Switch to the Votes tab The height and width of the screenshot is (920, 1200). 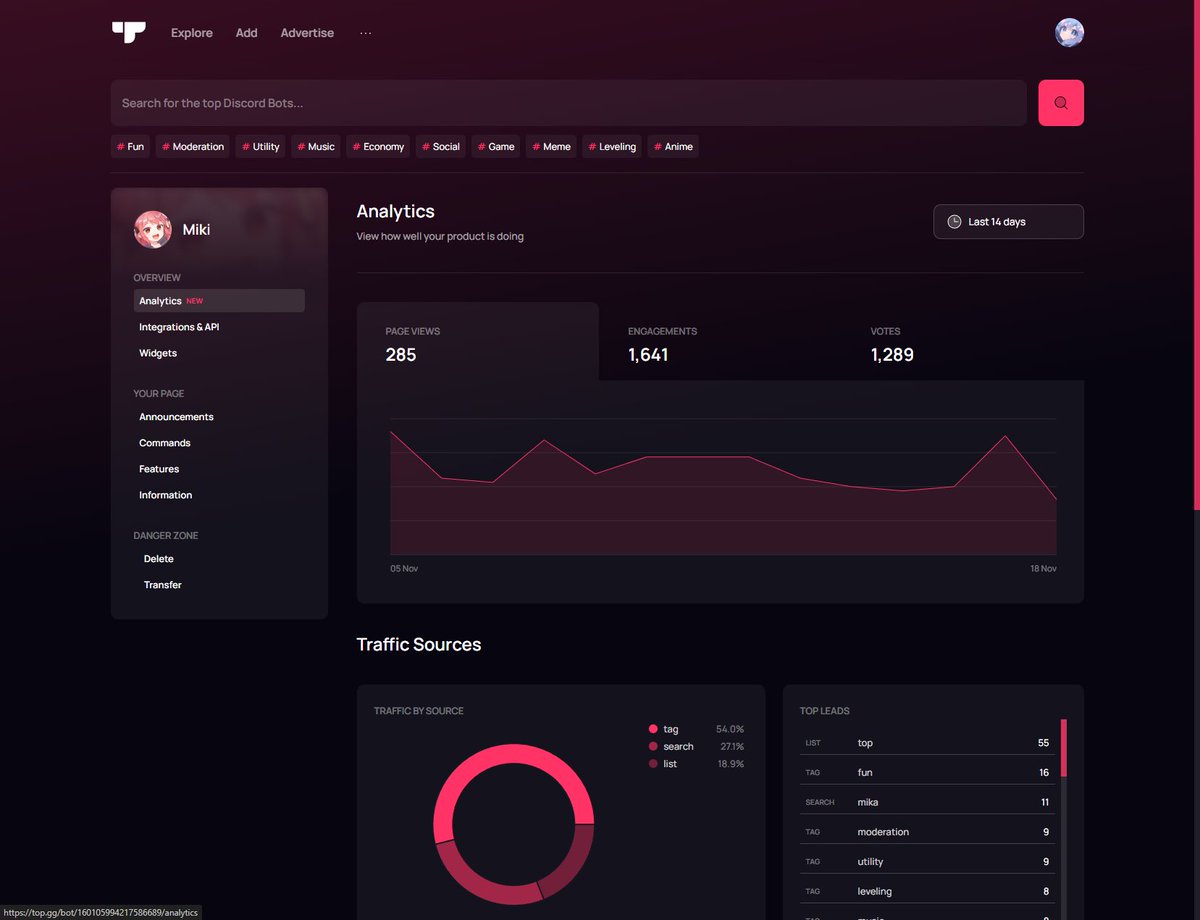click(963, 341)
